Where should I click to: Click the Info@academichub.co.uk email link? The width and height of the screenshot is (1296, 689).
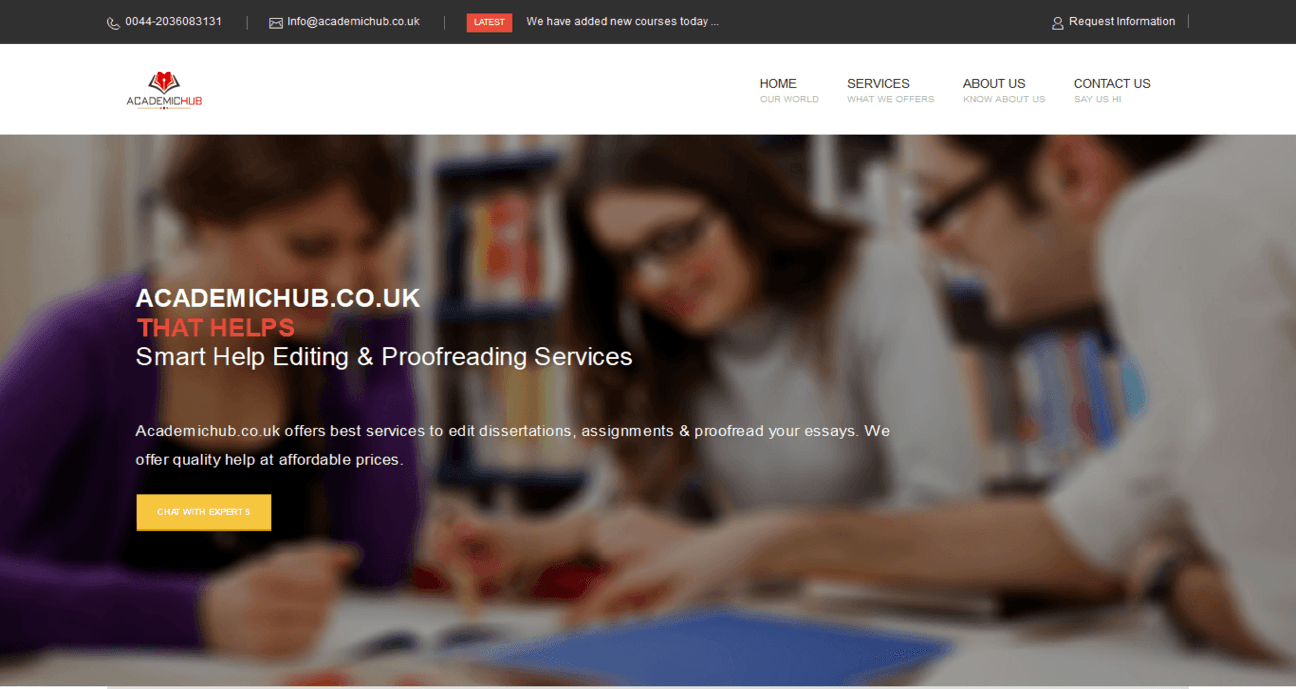(x=353, y=21)
